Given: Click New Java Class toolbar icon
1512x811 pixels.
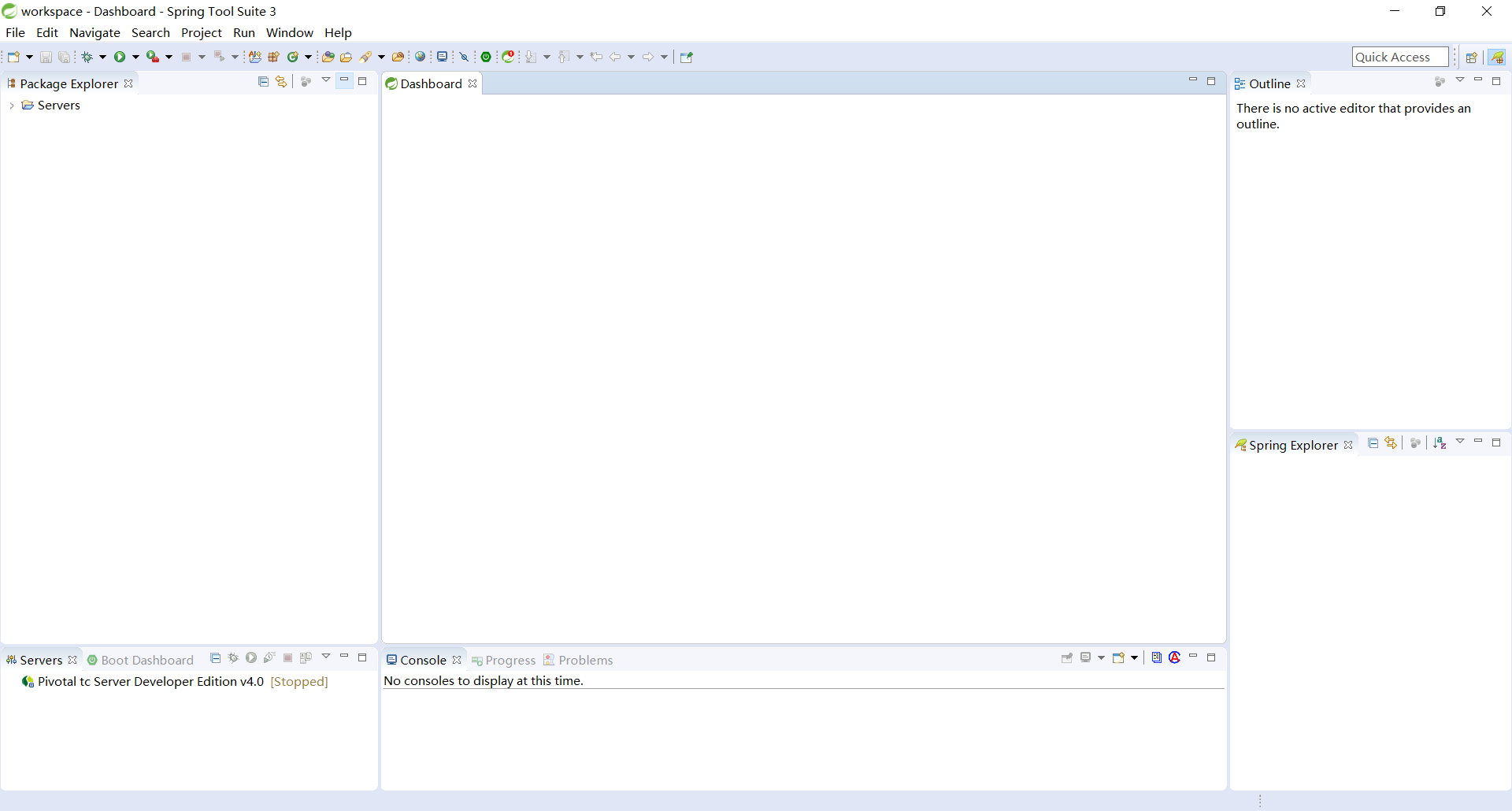Looking at the screenshot, I should pyautogui.click(x=292, y=57).
